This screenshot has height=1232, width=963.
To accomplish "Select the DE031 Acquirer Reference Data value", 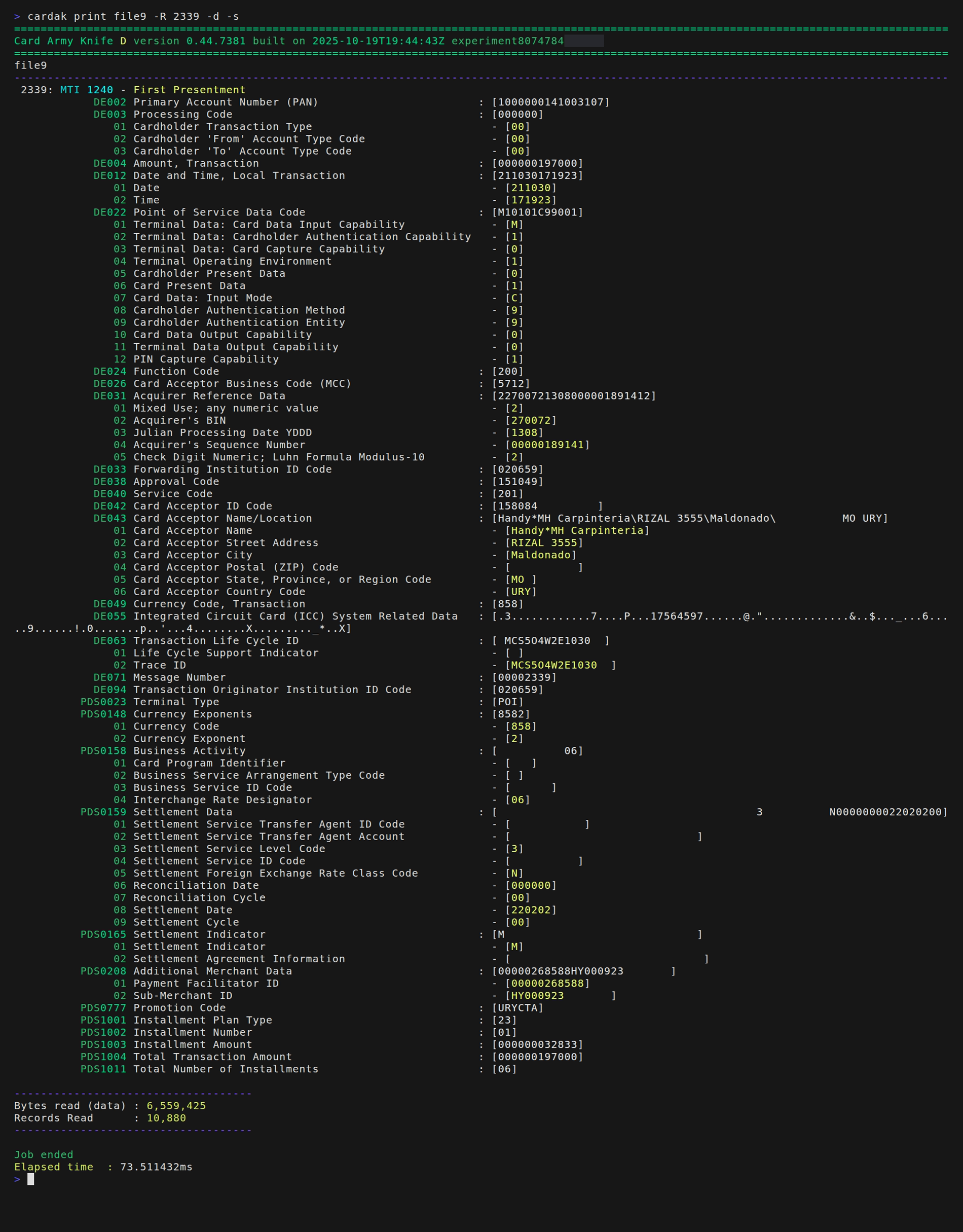I will tap(573, 396).
